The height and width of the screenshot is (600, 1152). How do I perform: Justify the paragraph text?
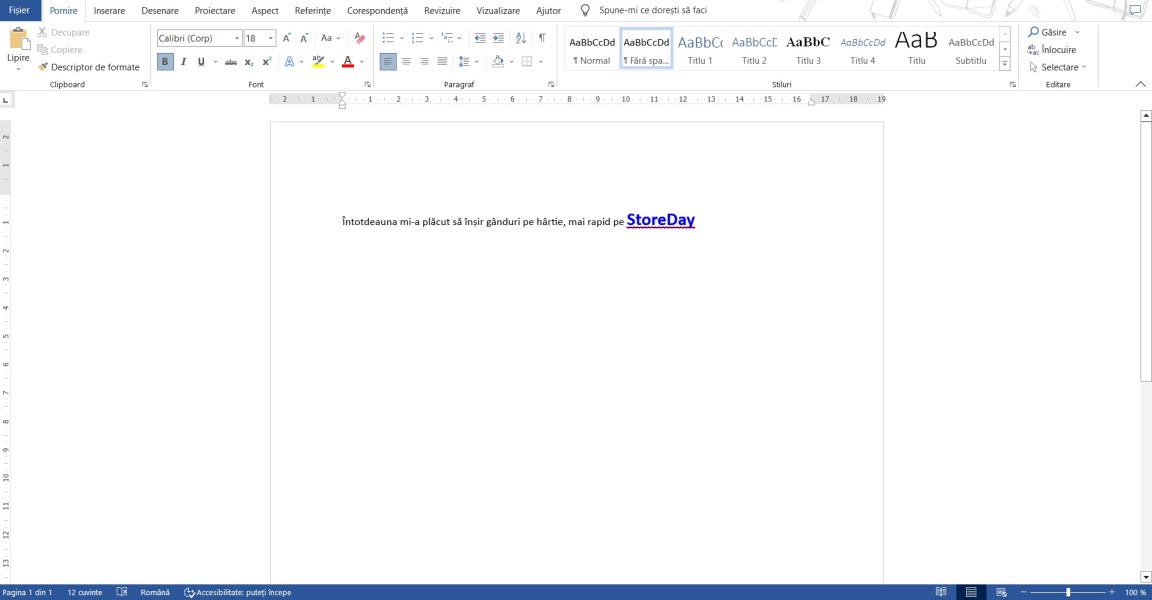pos(442,62)
